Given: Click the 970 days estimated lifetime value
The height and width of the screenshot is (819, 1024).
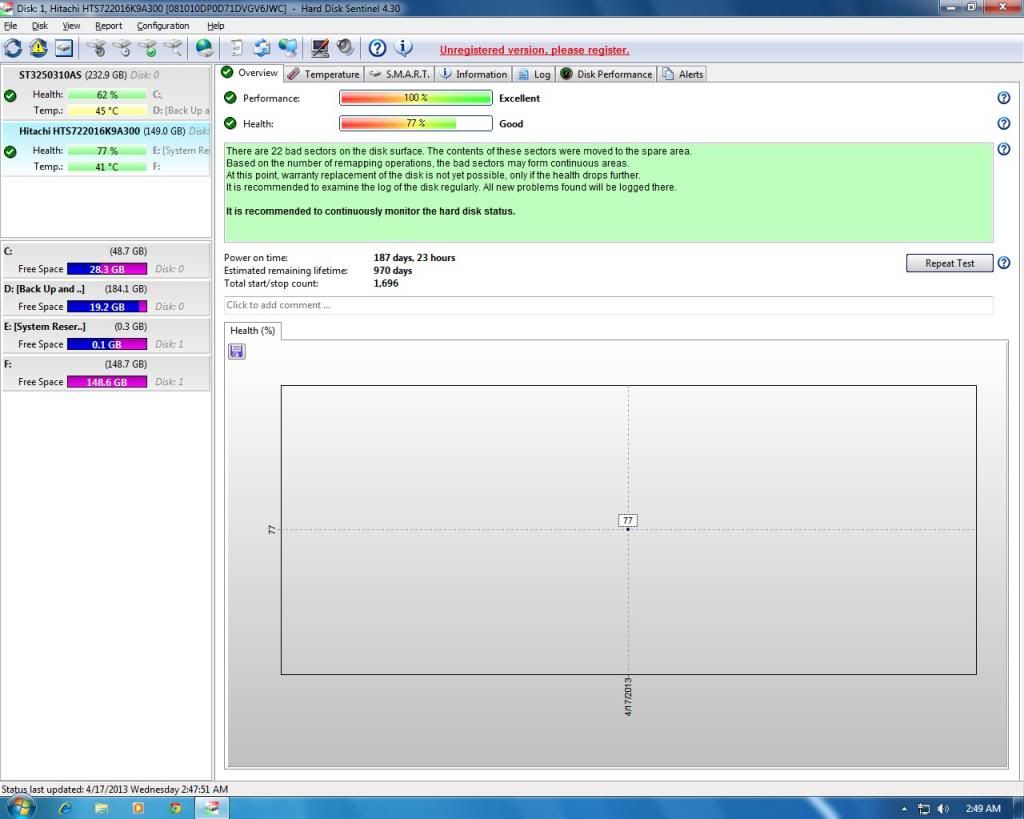Looking at the screenshot, I should point(392,270).
